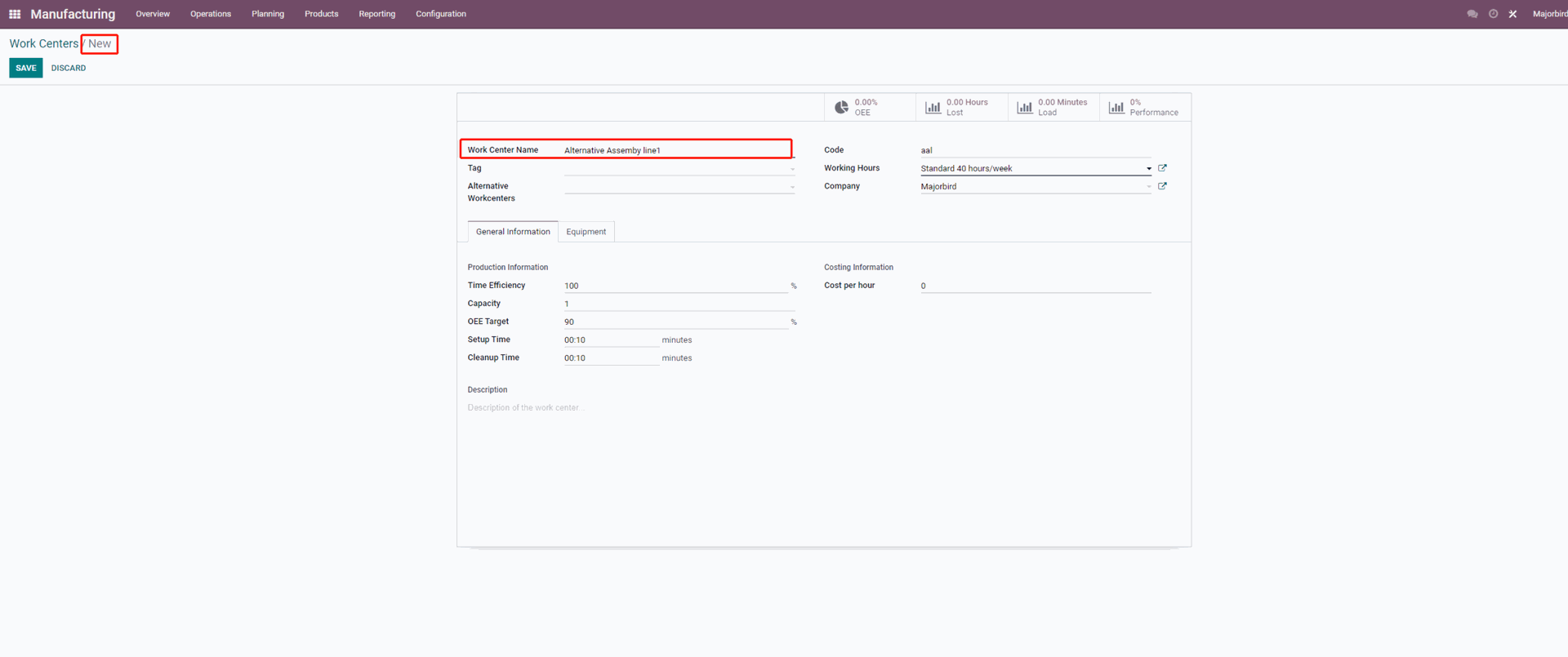The height and width of the screenshot is (657, 1568).
Task: Go back via Work Centers breadcrumb
Action: [x=44, y=44]
